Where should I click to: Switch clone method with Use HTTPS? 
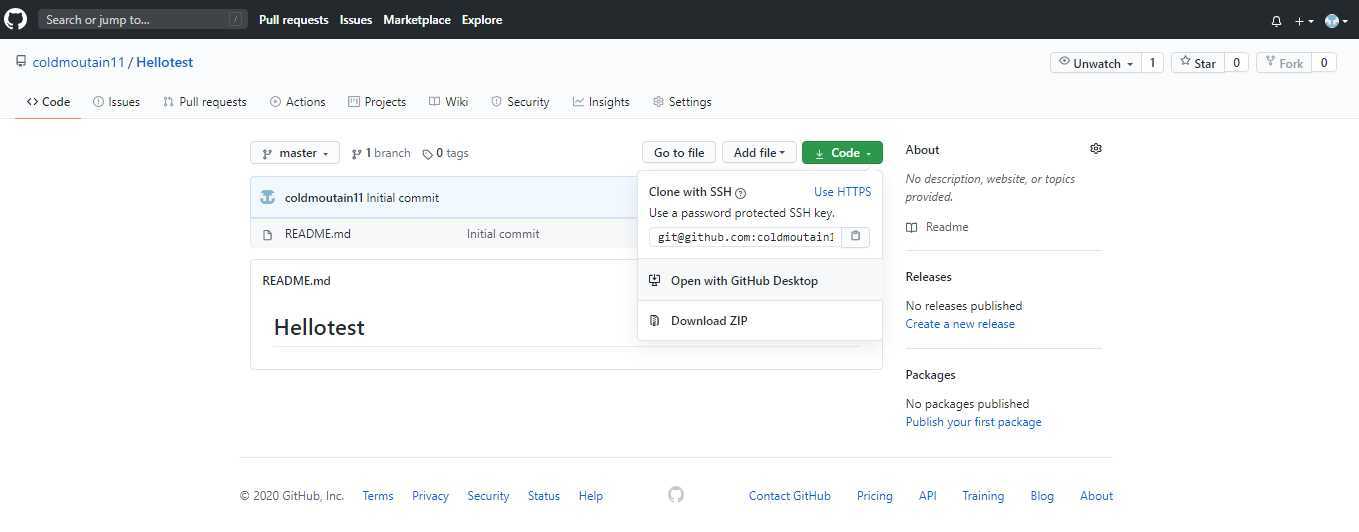[842, 192]
